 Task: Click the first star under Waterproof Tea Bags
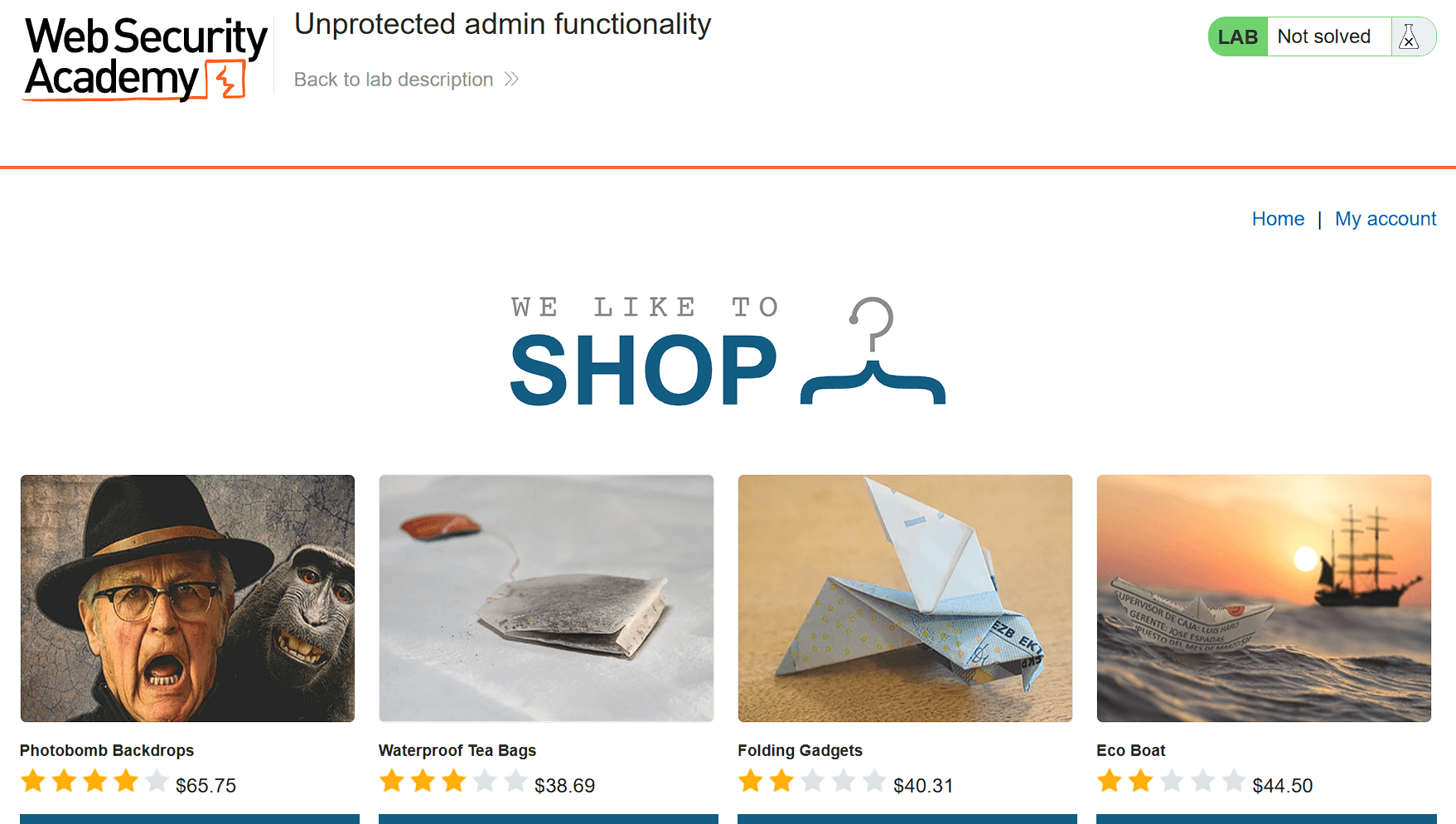click(x=390, y=780)
